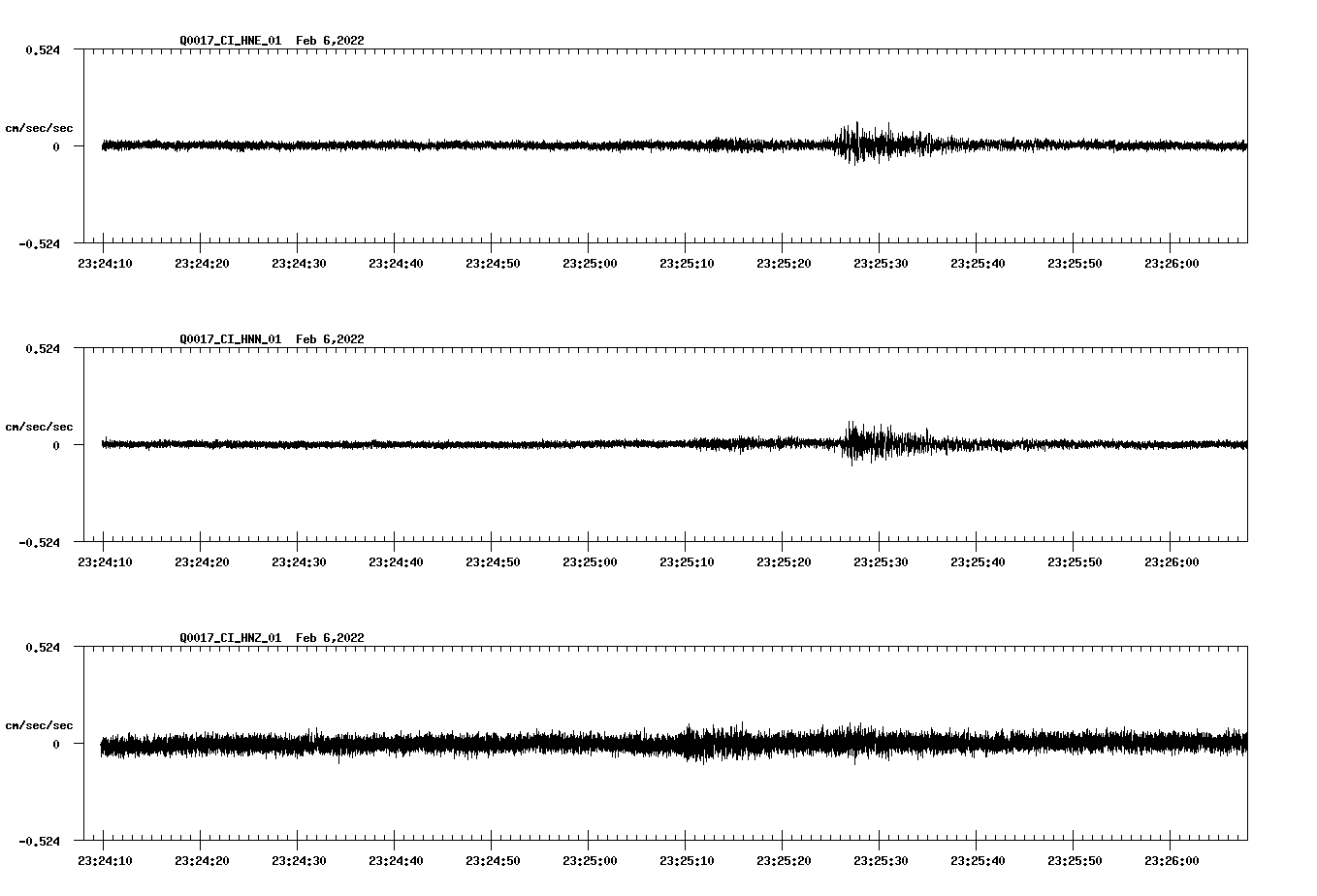This screenshot has height=896, width=1317.
Task: Select the -.524 lower limit on HNE plot
Action: pos(39,243)
